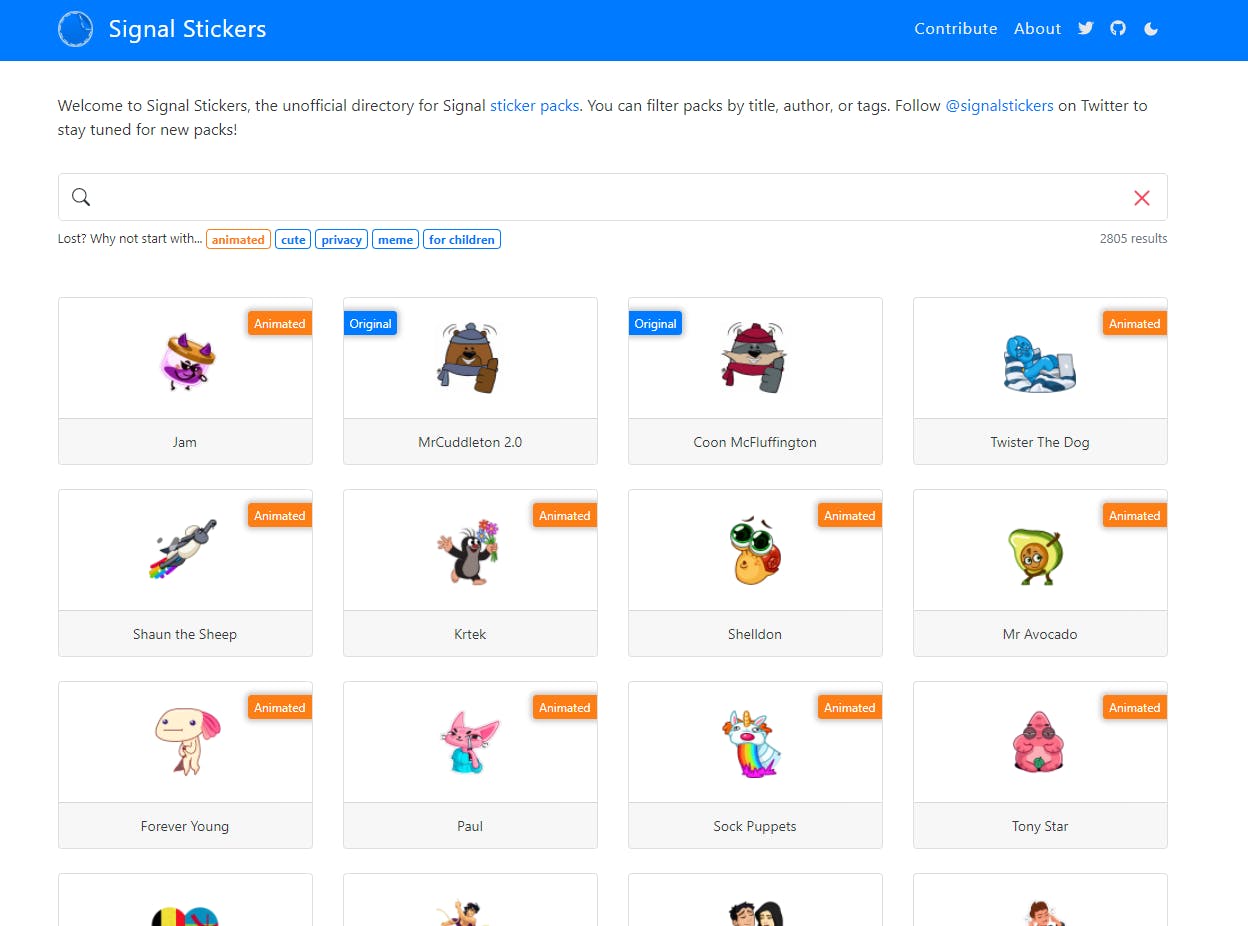This screenshot has height=926, width=1248.
Task: Click the 'Shaun the Sheep' pack title
Action: click(x=185, y=634)
